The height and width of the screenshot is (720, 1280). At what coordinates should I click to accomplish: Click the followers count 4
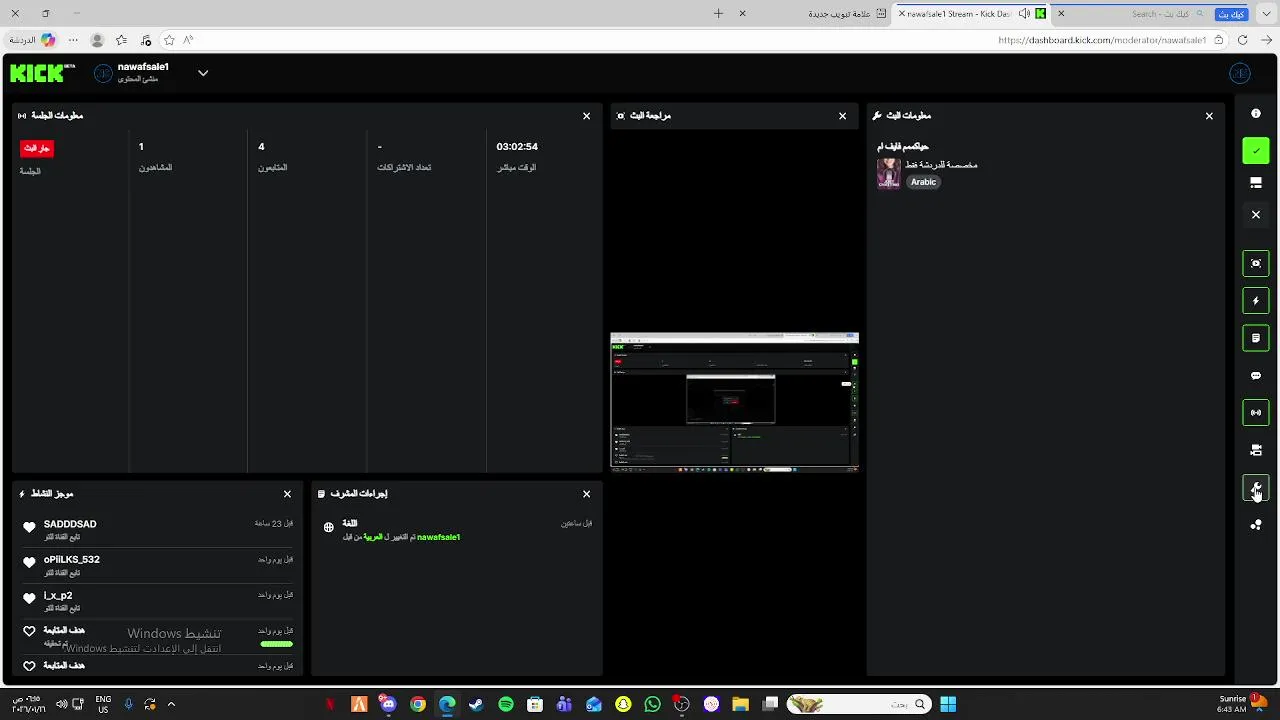tap(261, 147)
